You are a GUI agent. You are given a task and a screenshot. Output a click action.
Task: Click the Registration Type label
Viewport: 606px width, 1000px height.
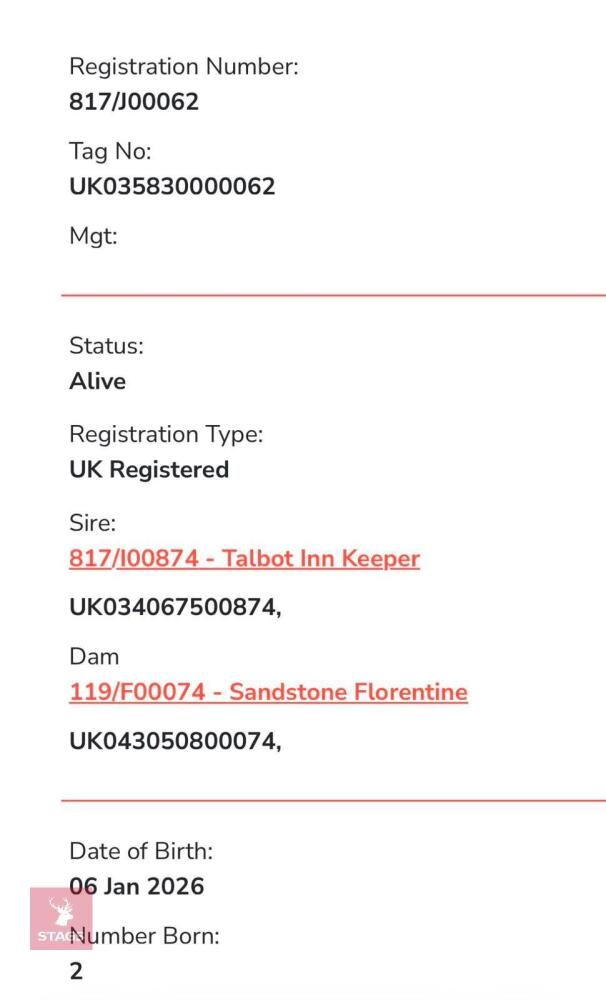(x=166, y=435)
